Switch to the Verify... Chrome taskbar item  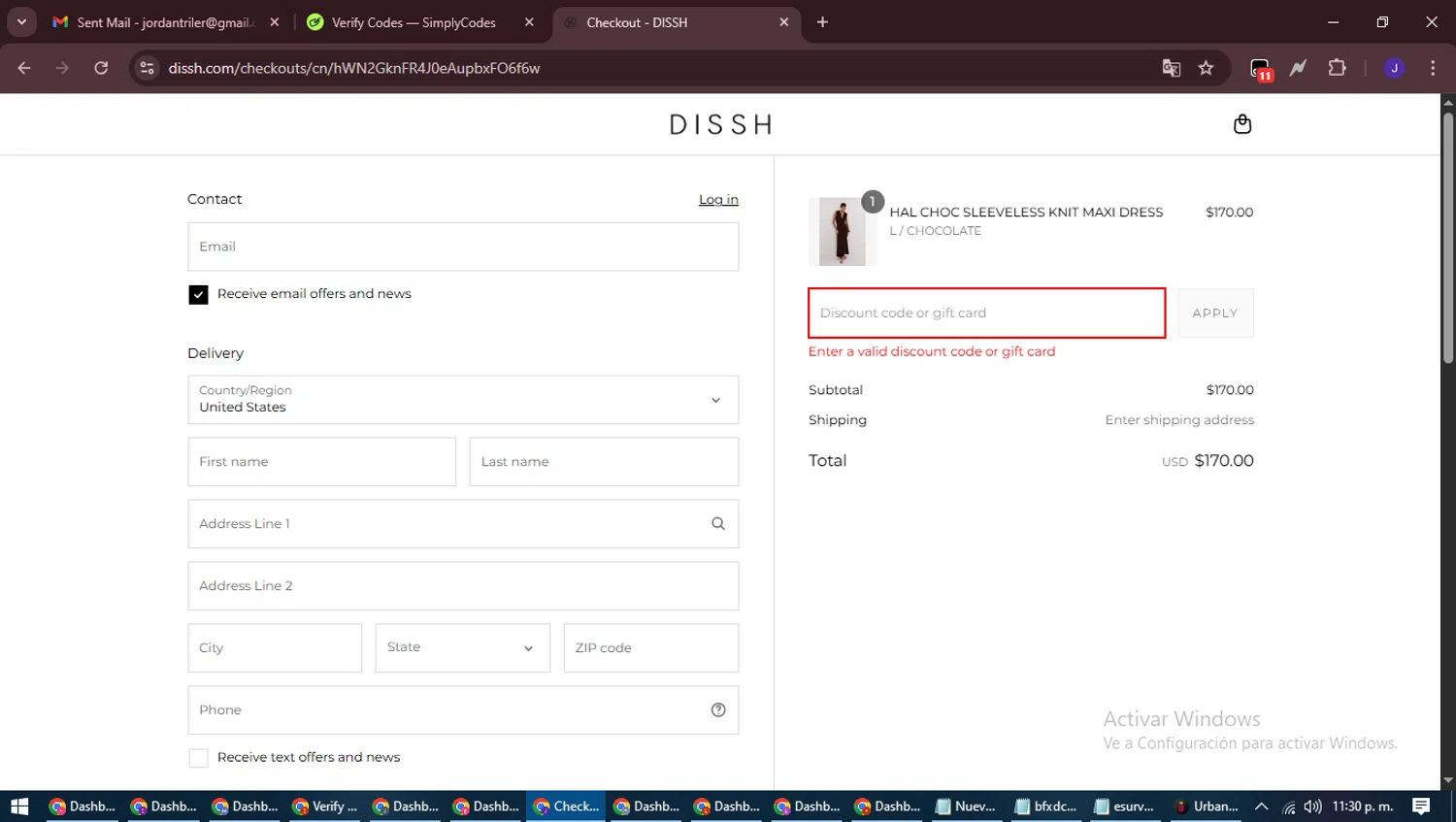tap(325, 806)
